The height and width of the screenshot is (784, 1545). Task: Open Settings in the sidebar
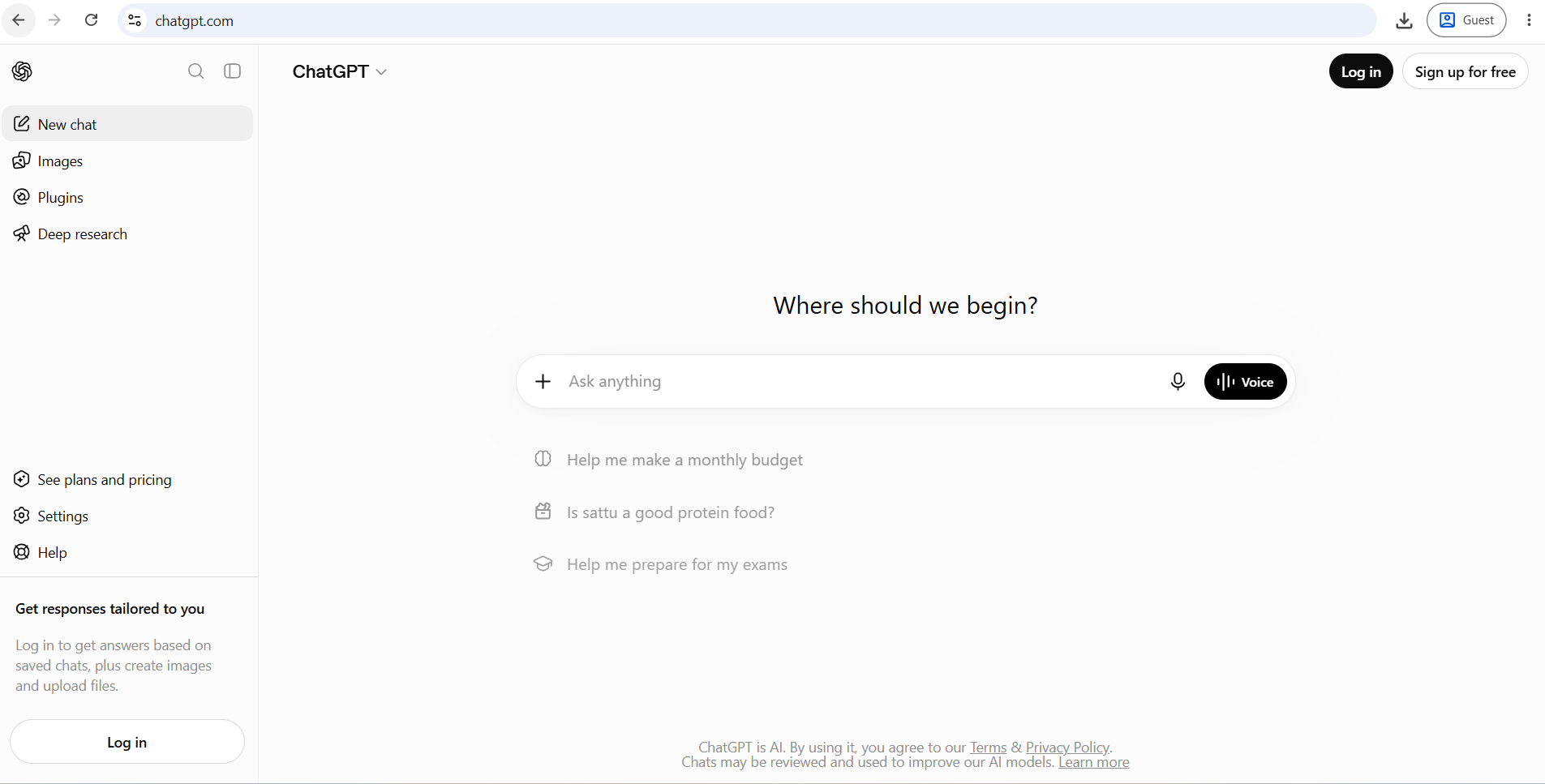pos(127,516)
